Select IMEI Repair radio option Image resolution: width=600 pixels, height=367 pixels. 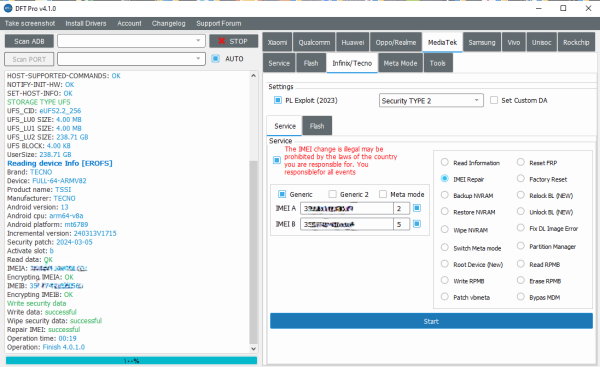(444, 179)
